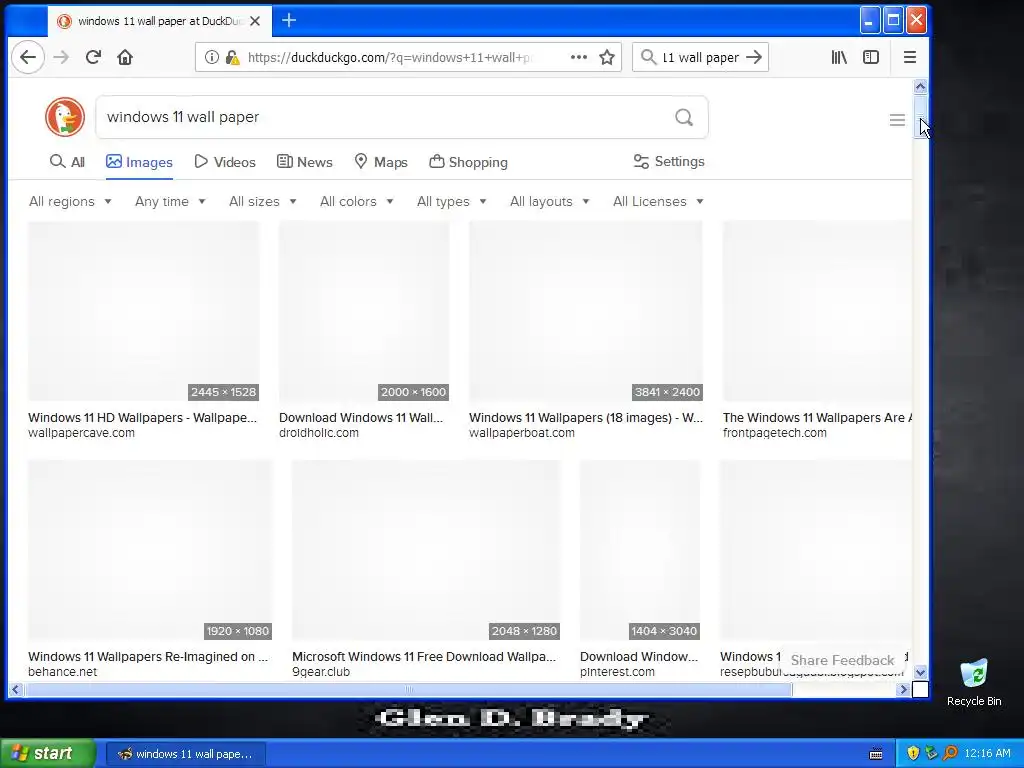Expand the All colors filter
1024x768 pixels.
(357, 201)
